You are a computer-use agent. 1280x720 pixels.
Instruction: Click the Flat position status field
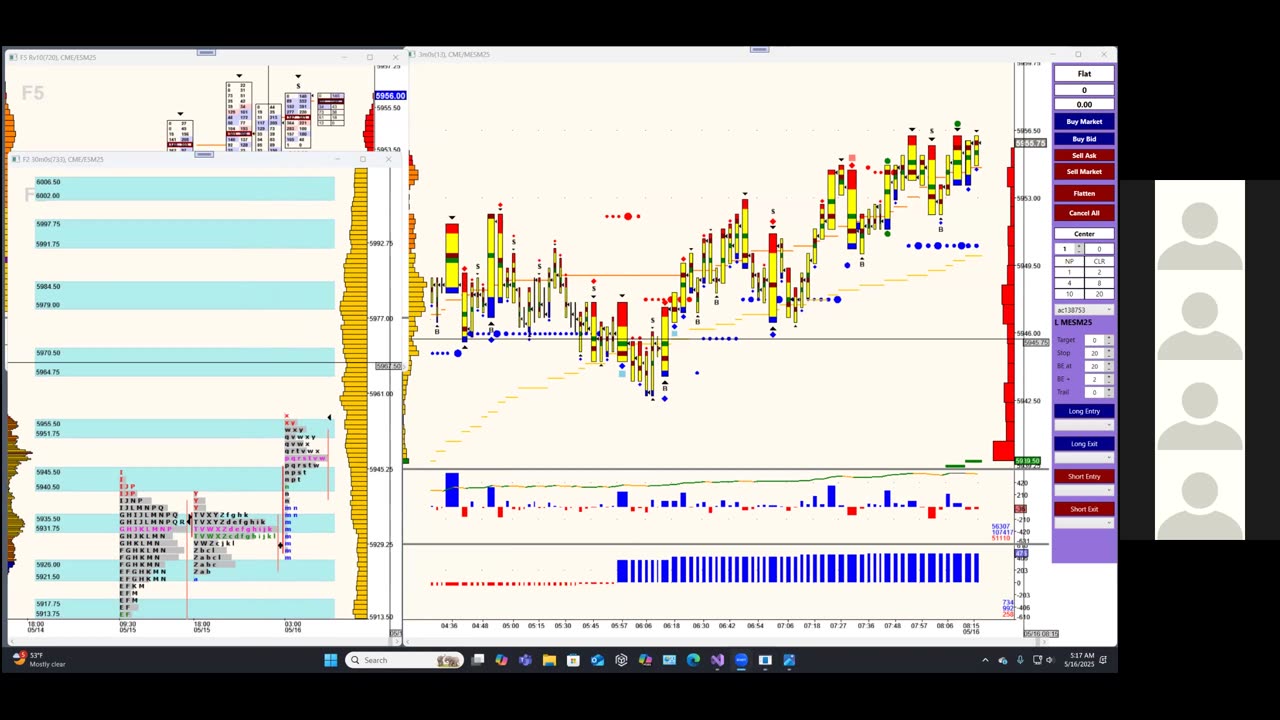click(1084, 73)
